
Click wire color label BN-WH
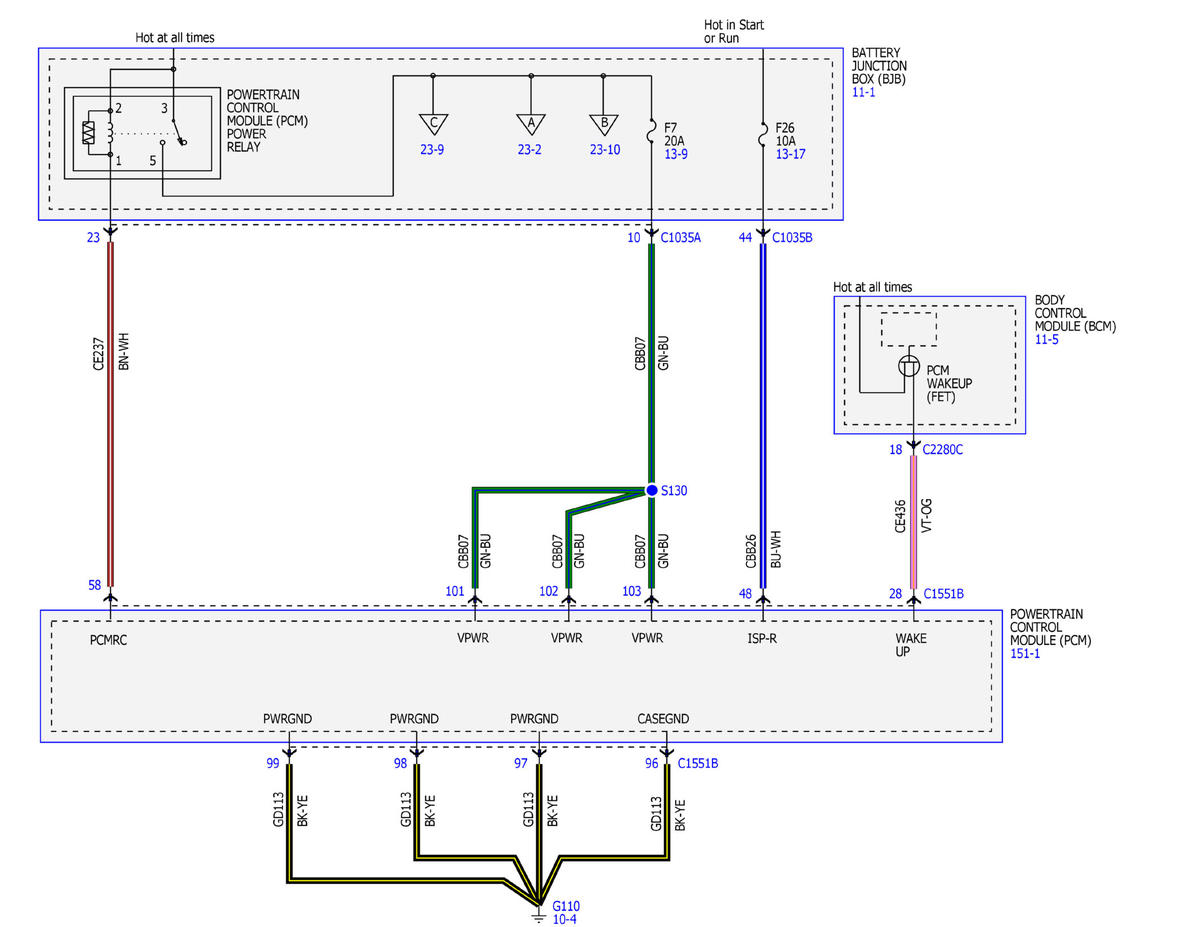point(124,352)
